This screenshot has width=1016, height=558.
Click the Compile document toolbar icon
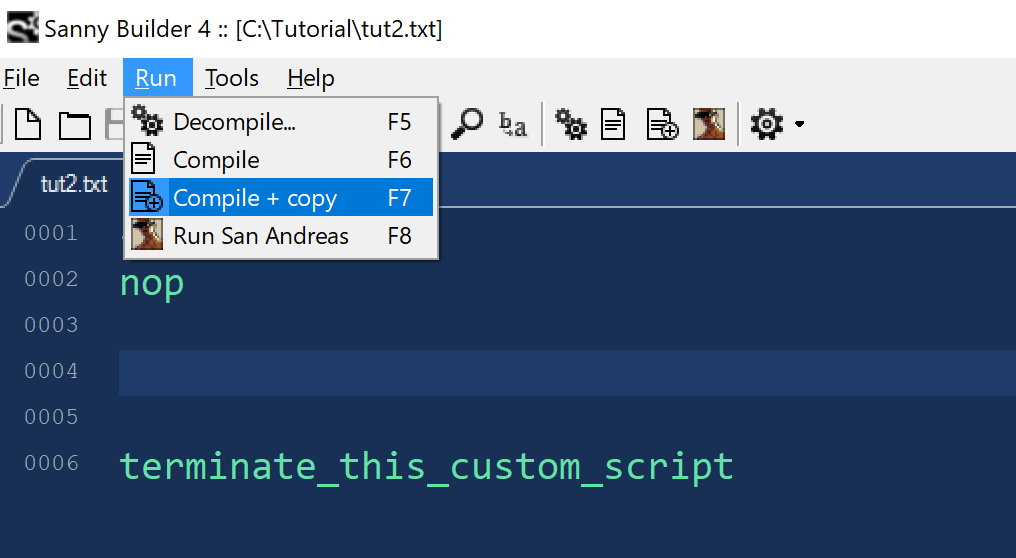point(613,124)
